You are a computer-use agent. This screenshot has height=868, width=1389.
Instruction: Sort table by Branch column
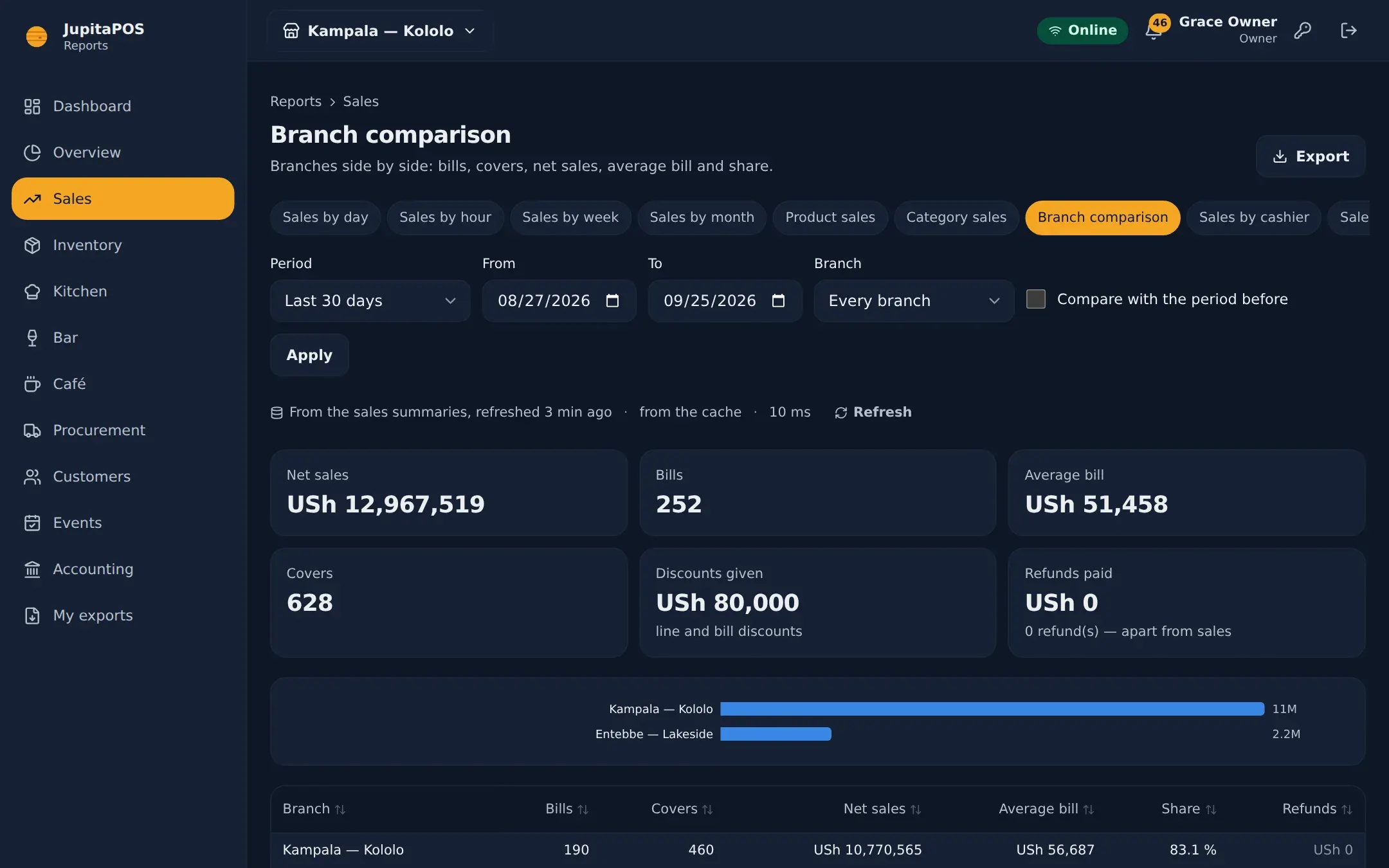pyautogui.click(x=314, y=809)
